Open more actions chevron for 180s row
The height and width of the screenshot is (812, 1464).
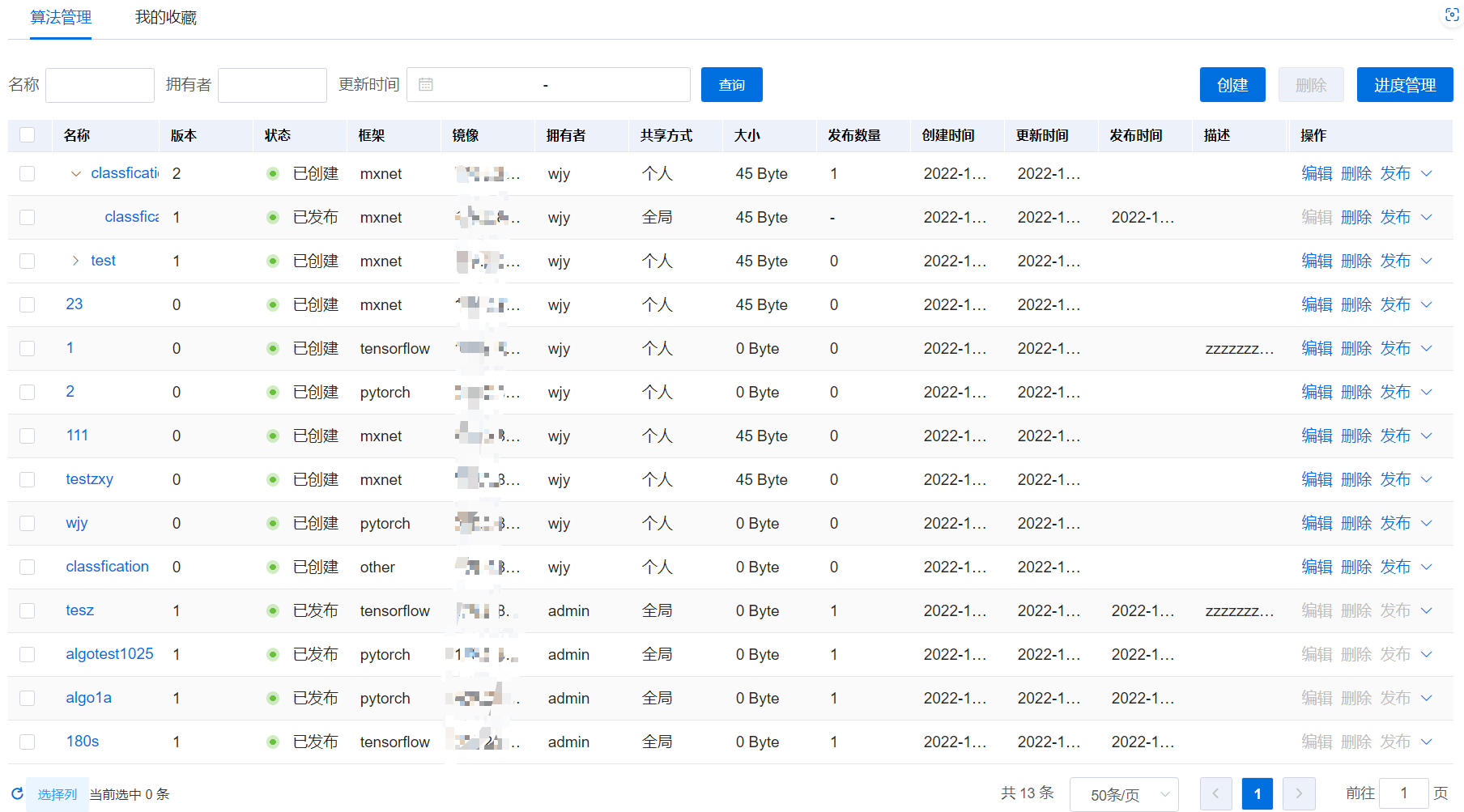click(x=1427, y=742)
